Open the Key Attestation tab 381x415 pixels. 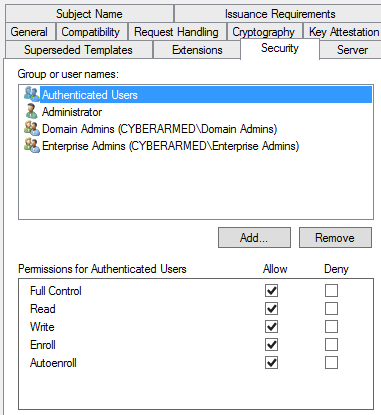click(343, 32)
